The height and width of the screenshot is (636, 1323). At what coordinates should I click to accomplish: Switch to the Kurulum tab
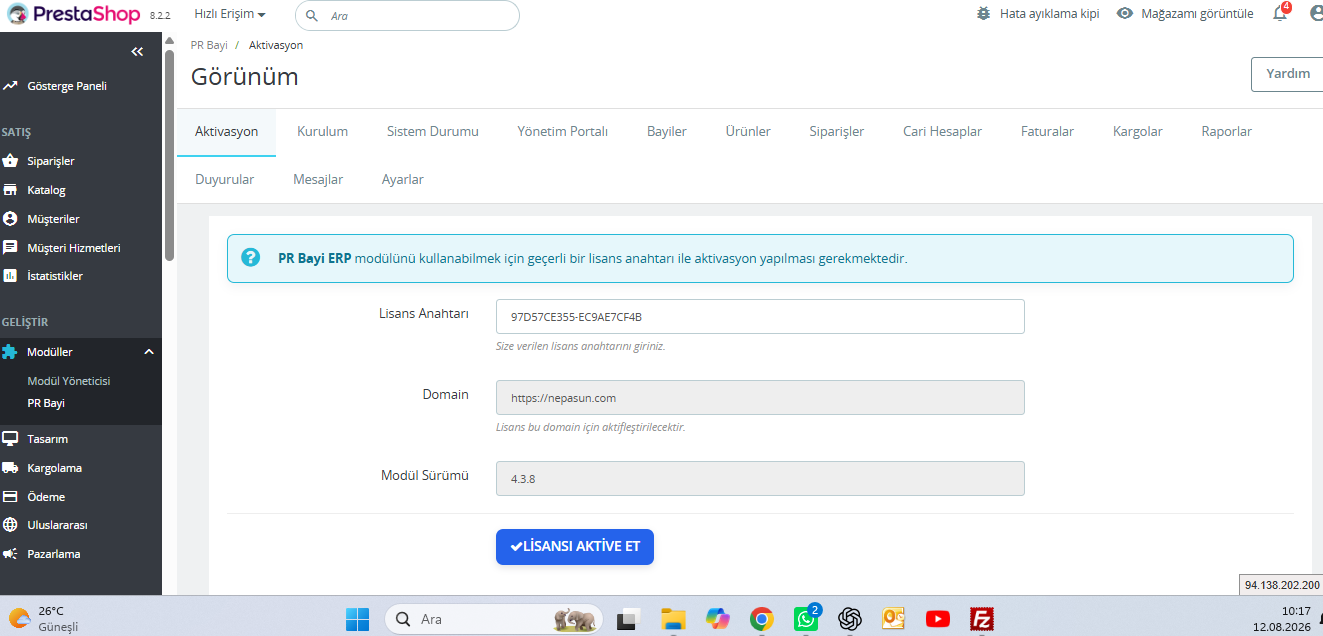(322, 132)
